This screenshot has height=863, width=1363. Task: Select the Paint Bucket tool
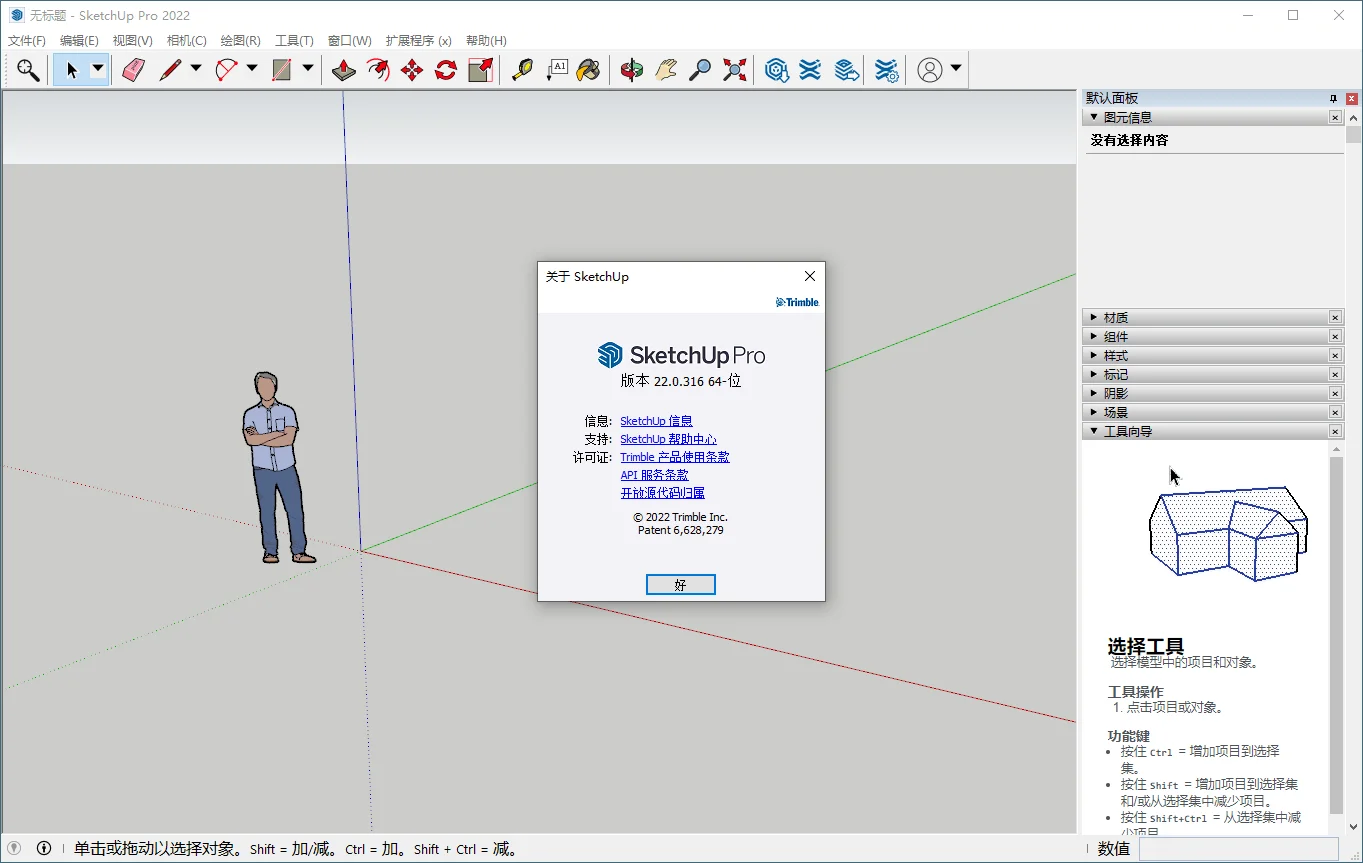click(590, 69)
